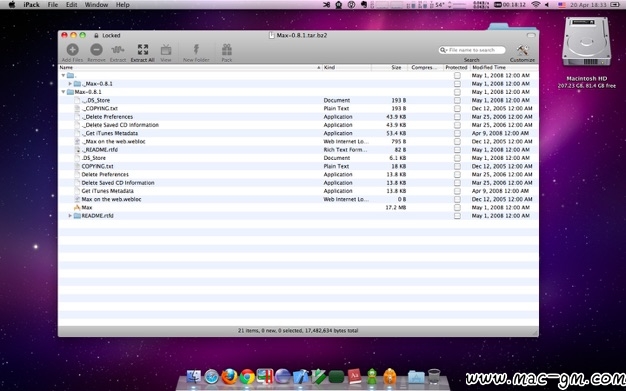Select the "._Get iTunes Metadata" file name

click(110, 133)
